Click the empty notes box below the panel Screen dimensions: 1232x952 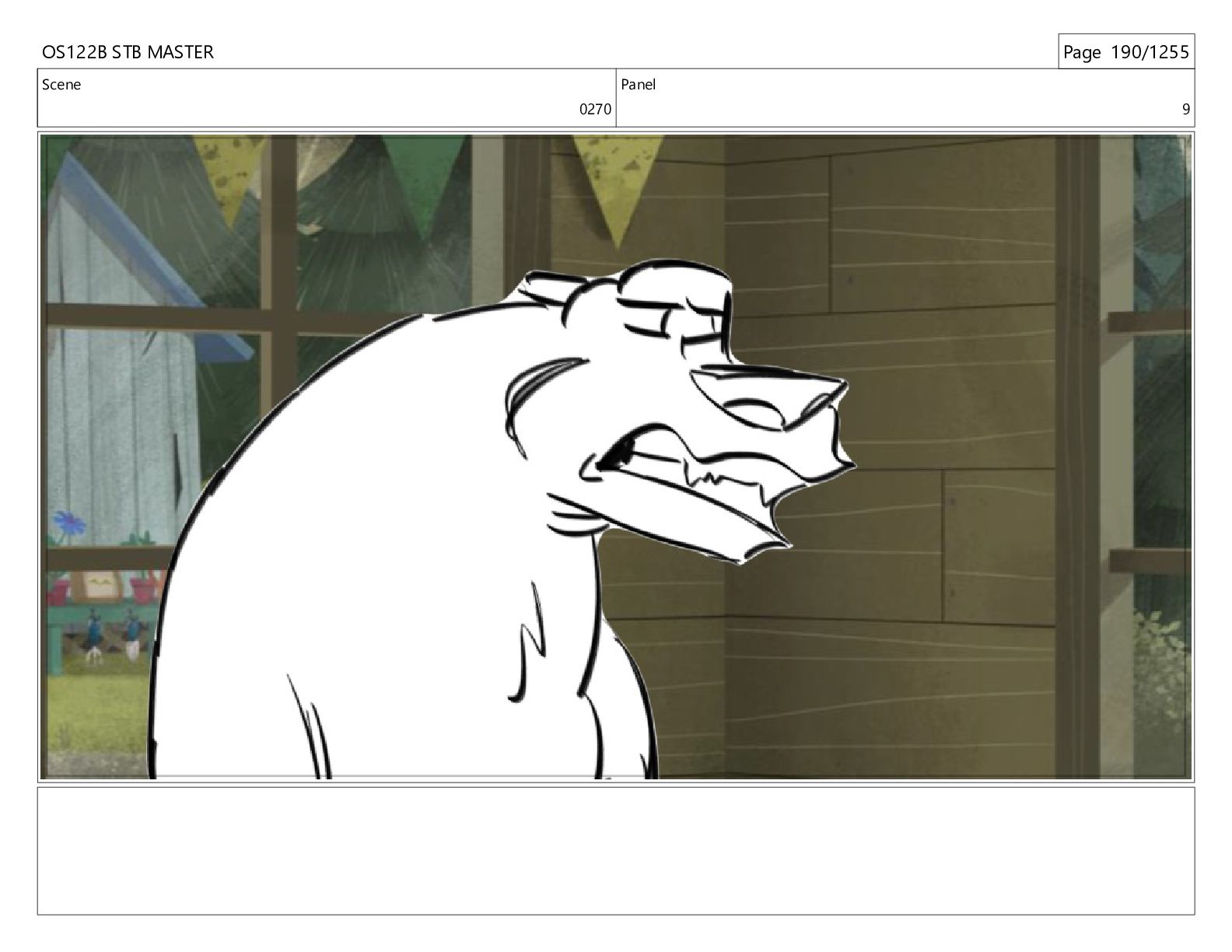point(616,851)
